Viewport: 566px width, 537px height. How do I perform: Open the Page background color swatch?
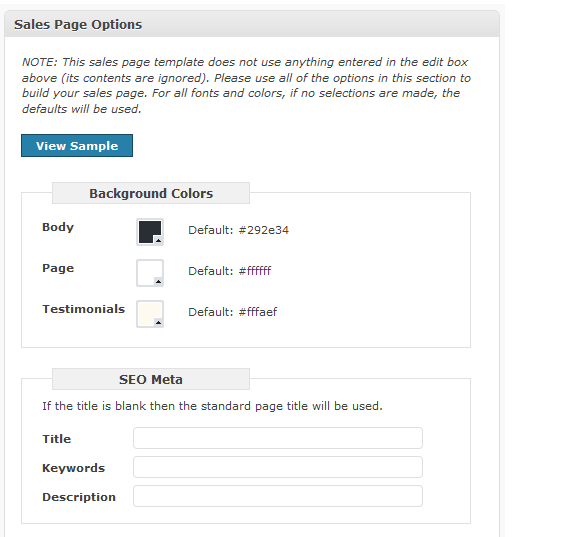click(x=150, y=273)
